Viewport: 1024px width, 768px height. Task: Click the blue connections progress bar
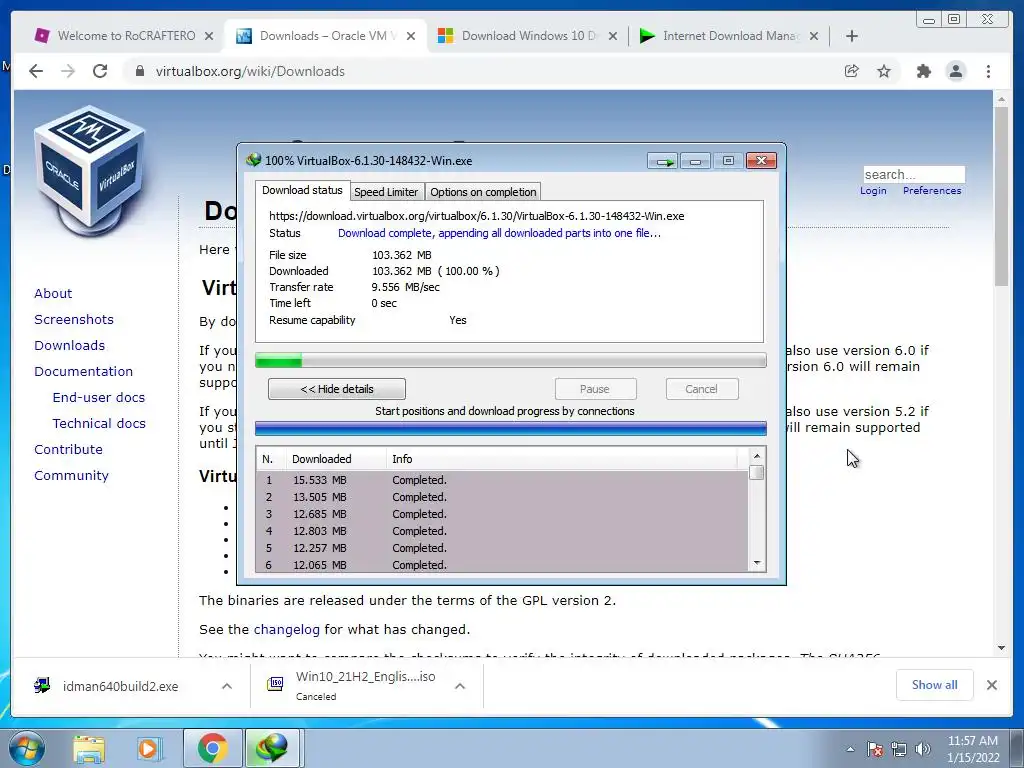(x=511, y=428)
